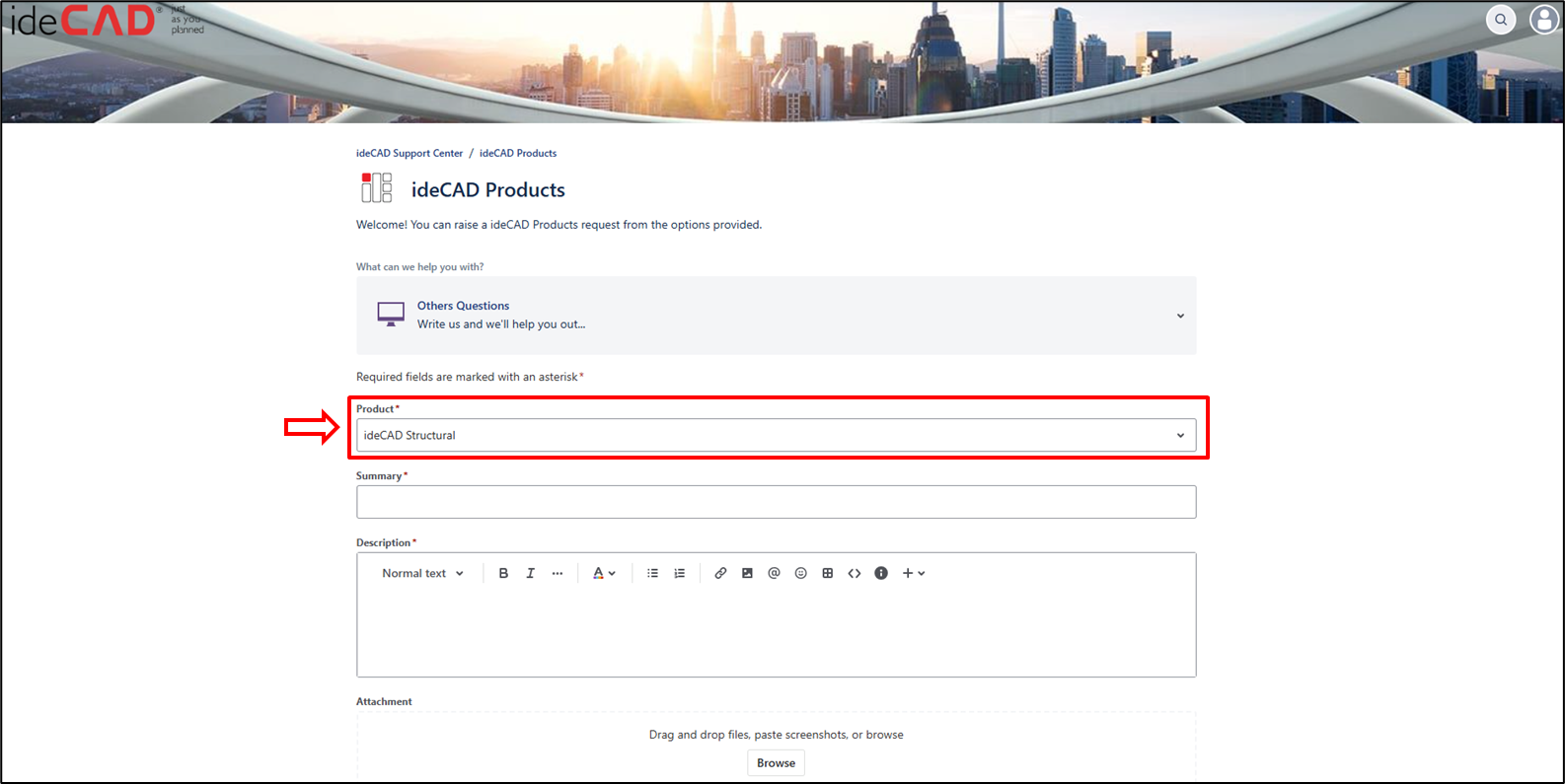Open more formatting options ellipsis
Screen dimensions: 1565x784
point(558,573)
